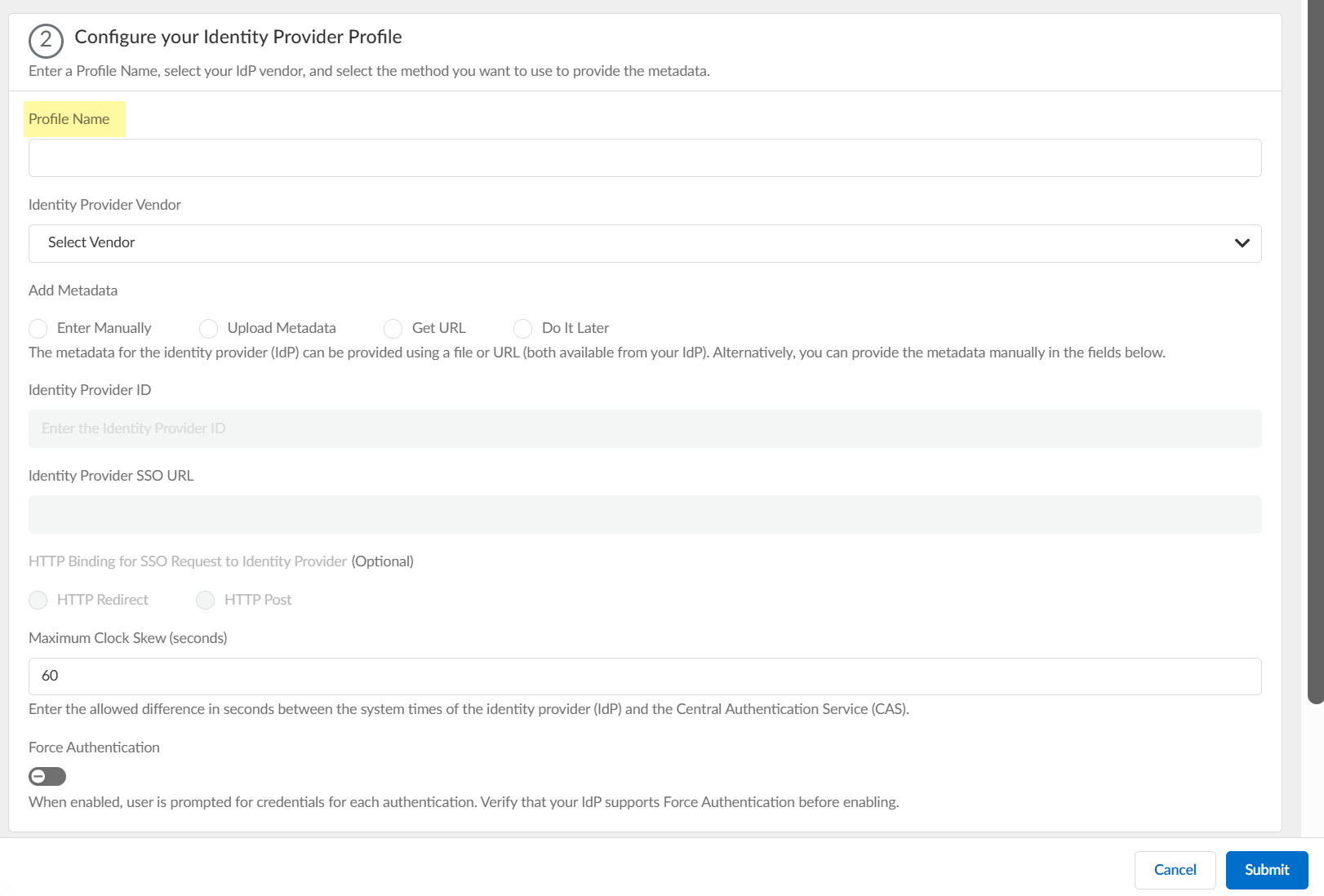
Task: Click the Select Vendor chevron arrow
Action: 1242,243
